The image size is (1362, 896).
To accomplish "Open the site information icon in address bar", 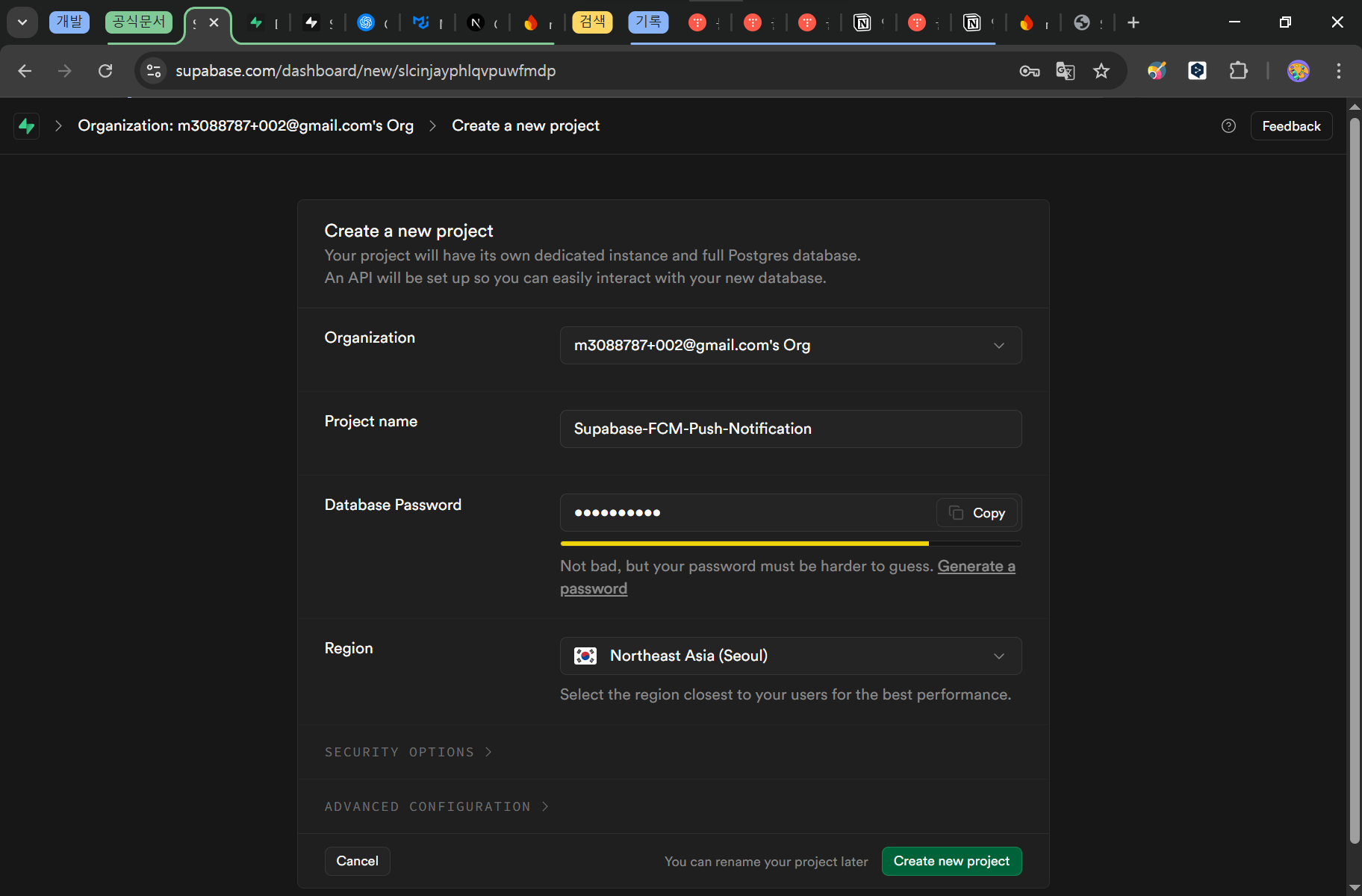I will tap(154, 71).
